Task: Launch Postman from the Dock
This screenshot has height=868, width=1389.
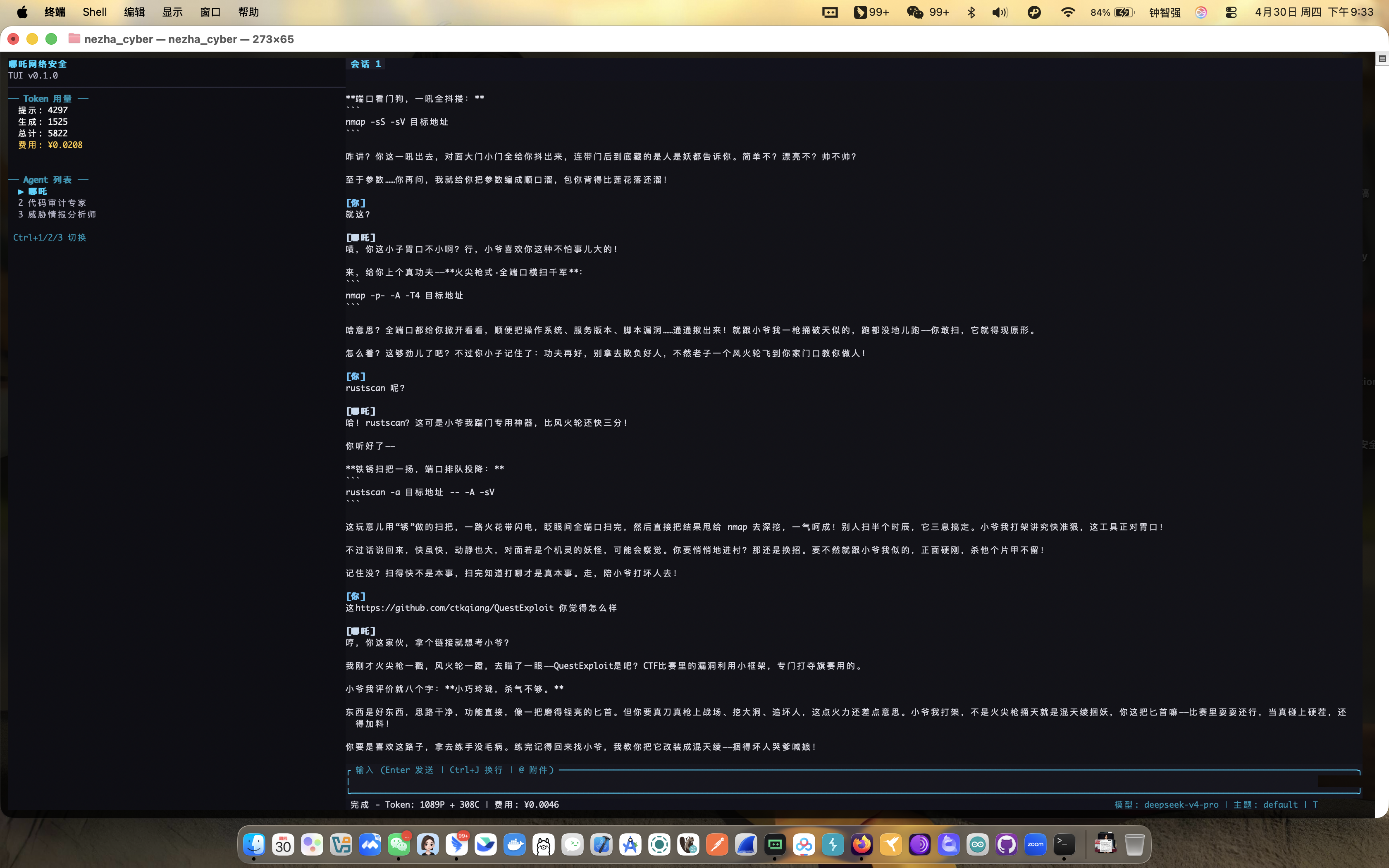Action: 717,844
